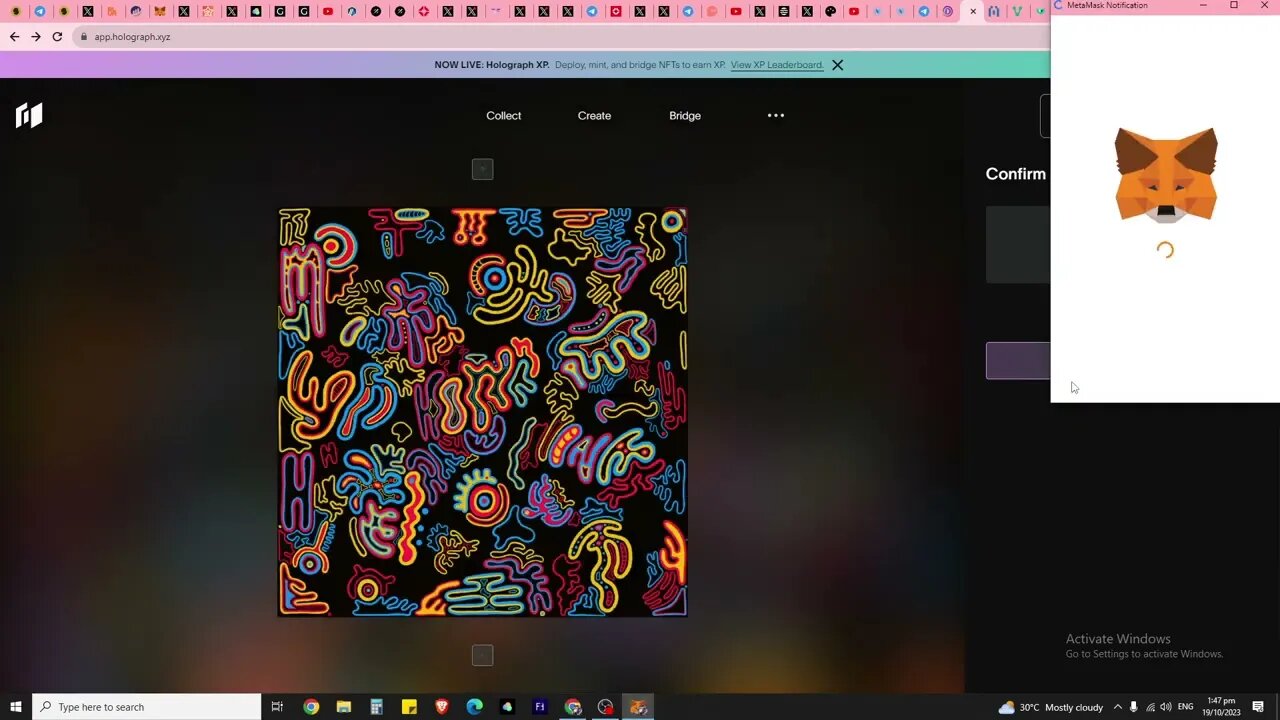
Task: Switch the ENG input language
Action: tap(1186, 707)
